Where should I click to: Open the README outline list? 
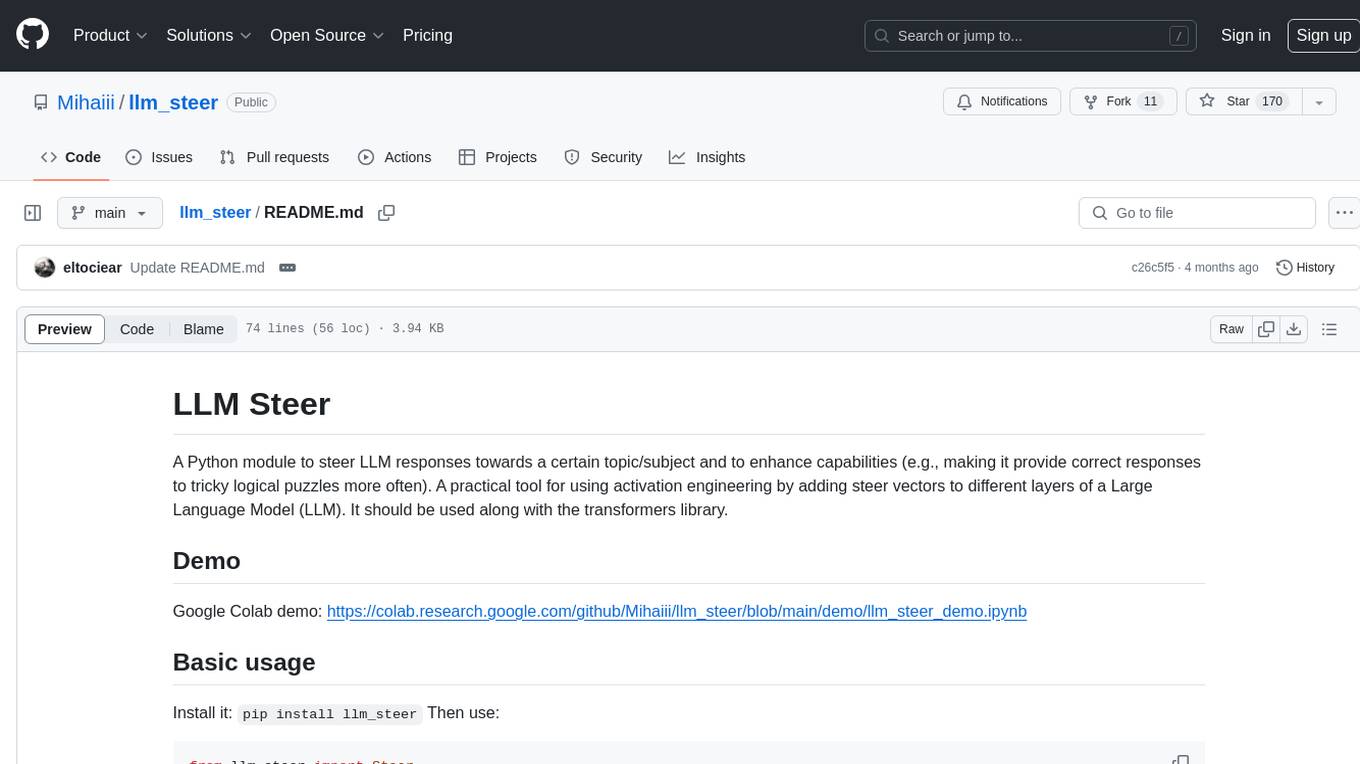point(1329,329)
